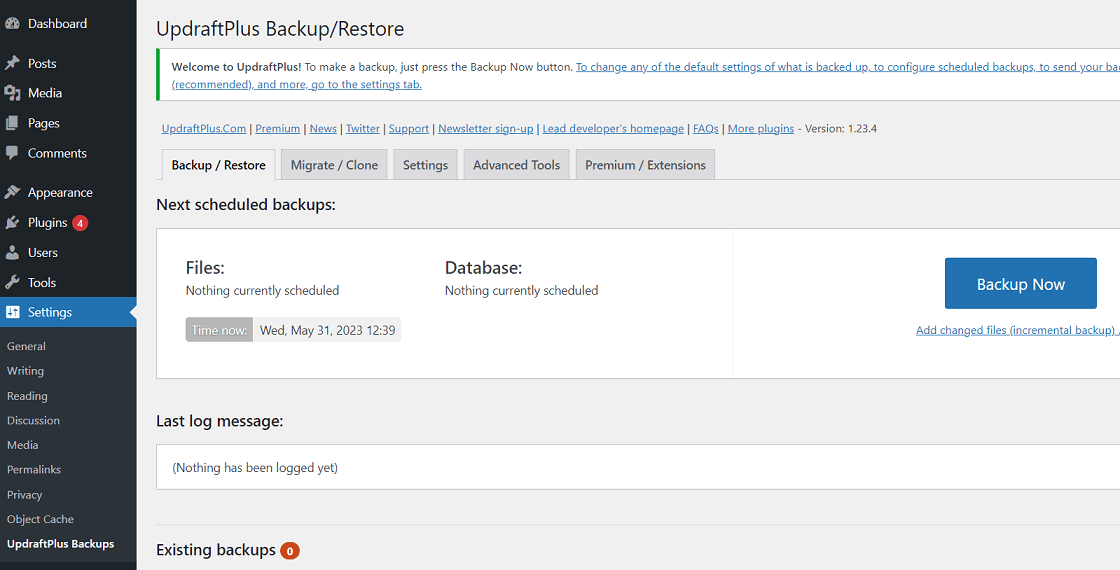Click the Database: heading

pos(484,269)
